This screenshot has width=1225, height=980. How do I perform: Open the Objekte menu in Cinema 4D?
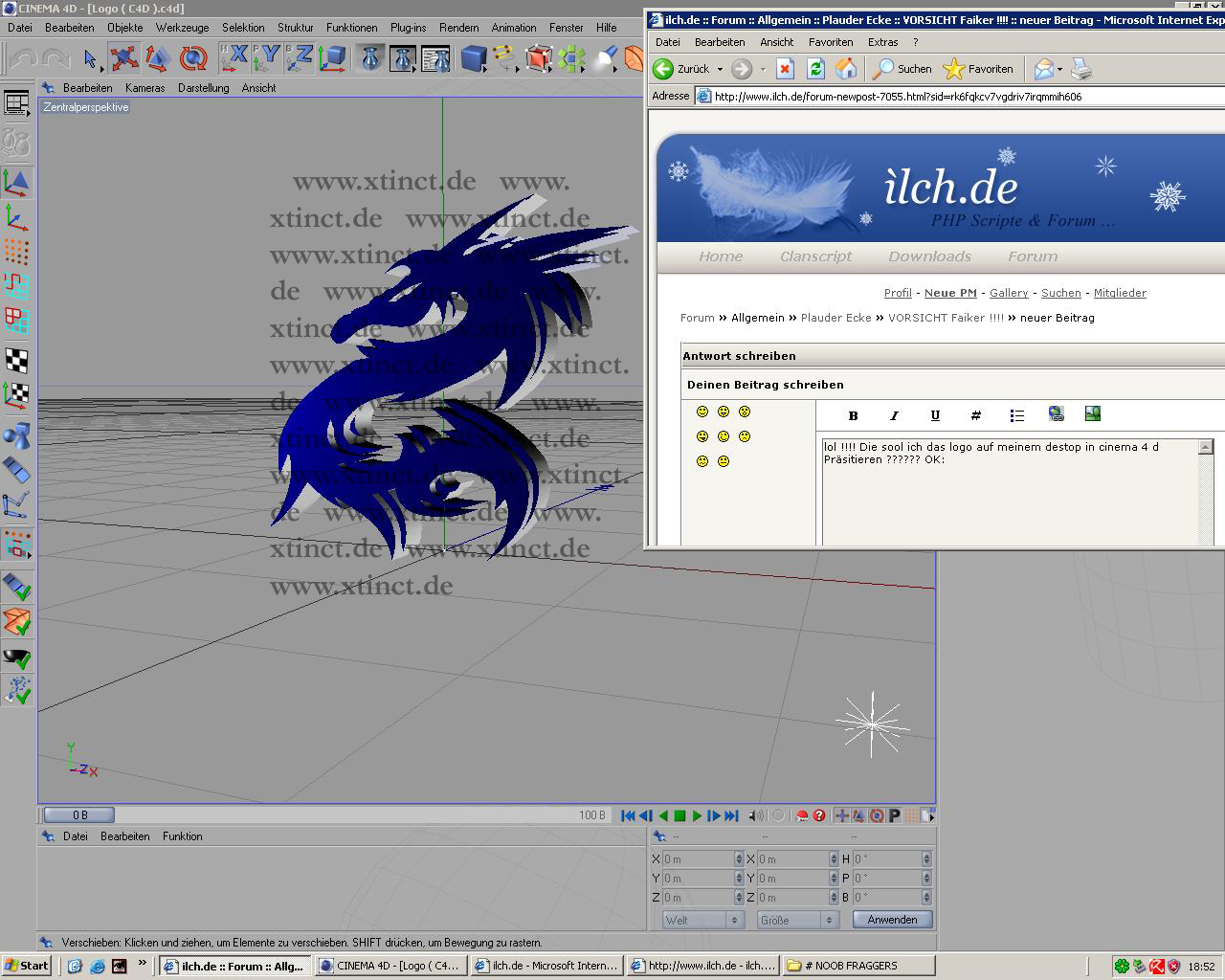tap(124, 28)
